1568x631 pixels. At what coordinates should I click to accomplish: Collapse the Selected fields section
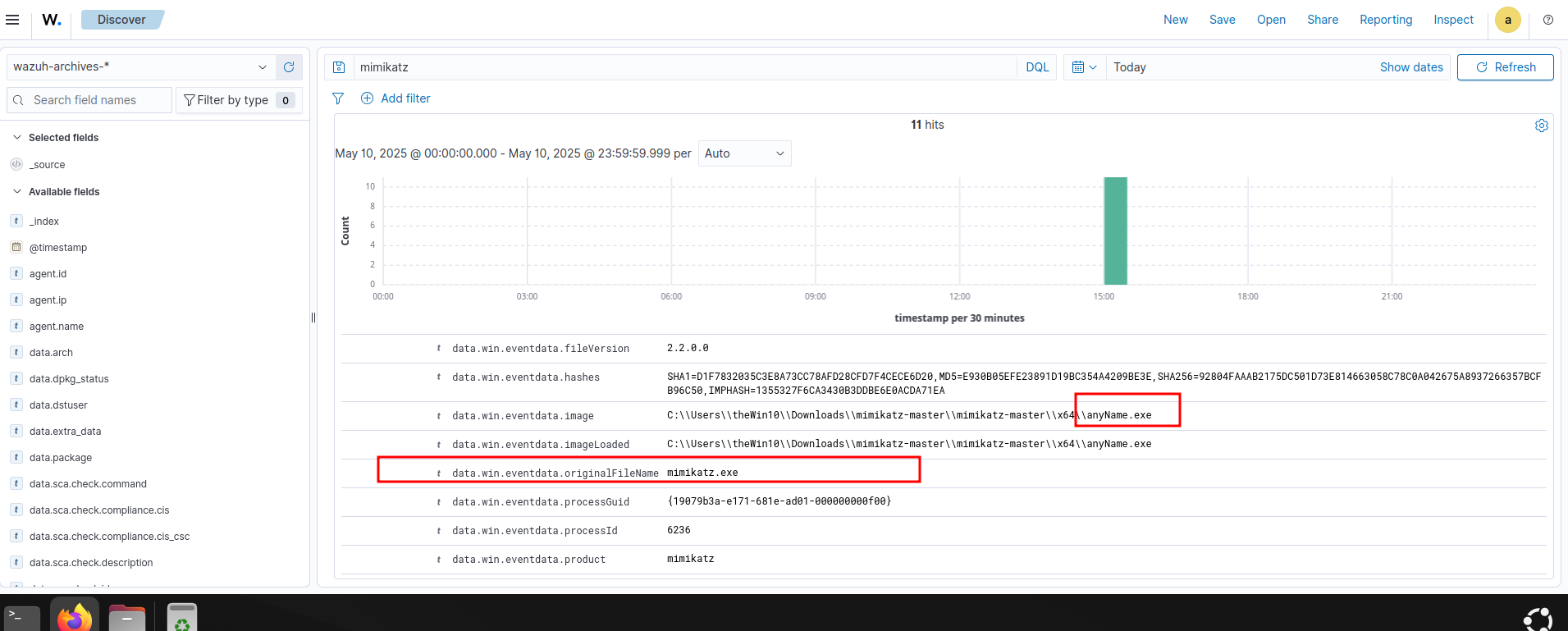point(17,138)
